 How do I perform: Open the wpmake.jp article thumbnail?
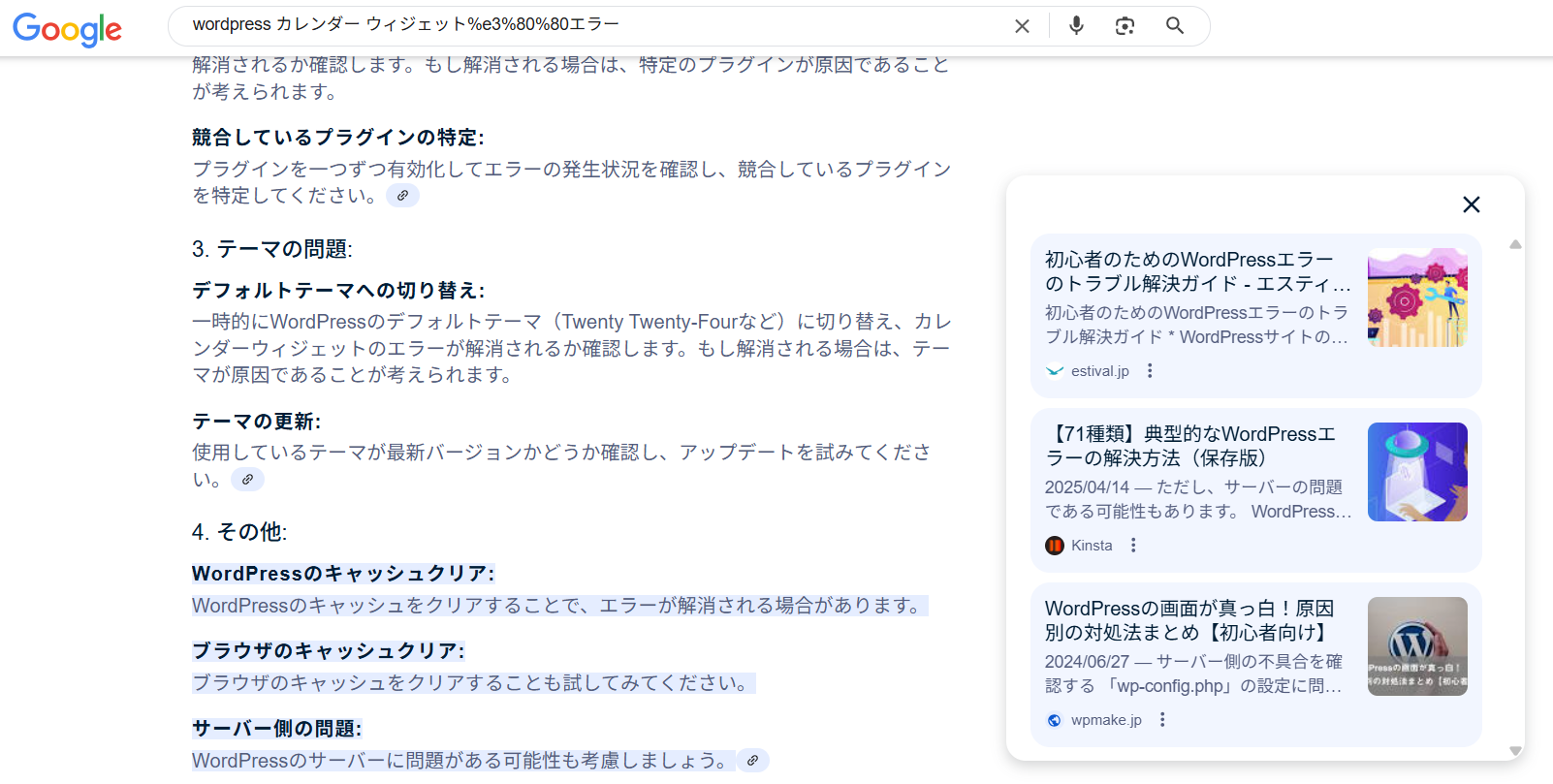point(1417,646)
